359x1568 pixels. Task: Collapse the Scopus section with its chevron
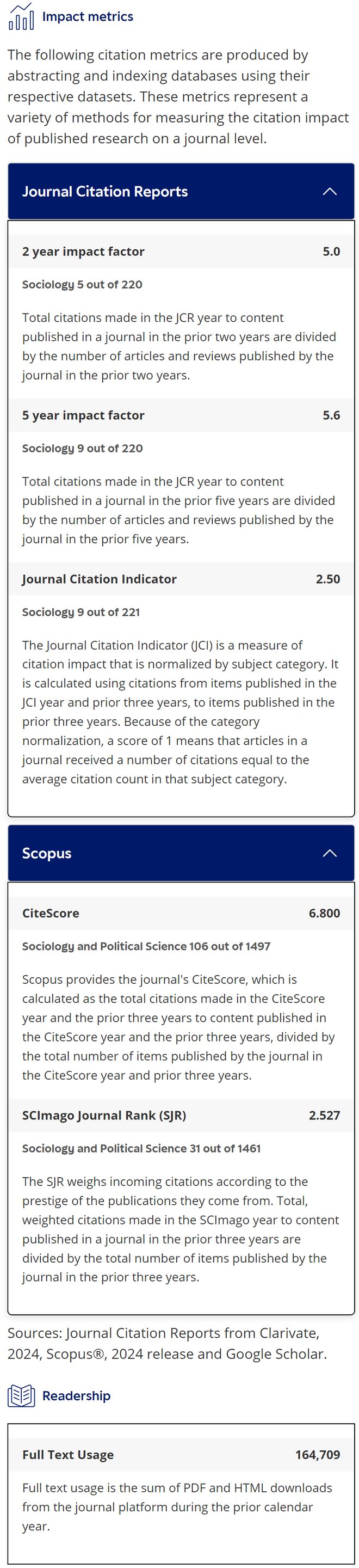coord(329,853)
